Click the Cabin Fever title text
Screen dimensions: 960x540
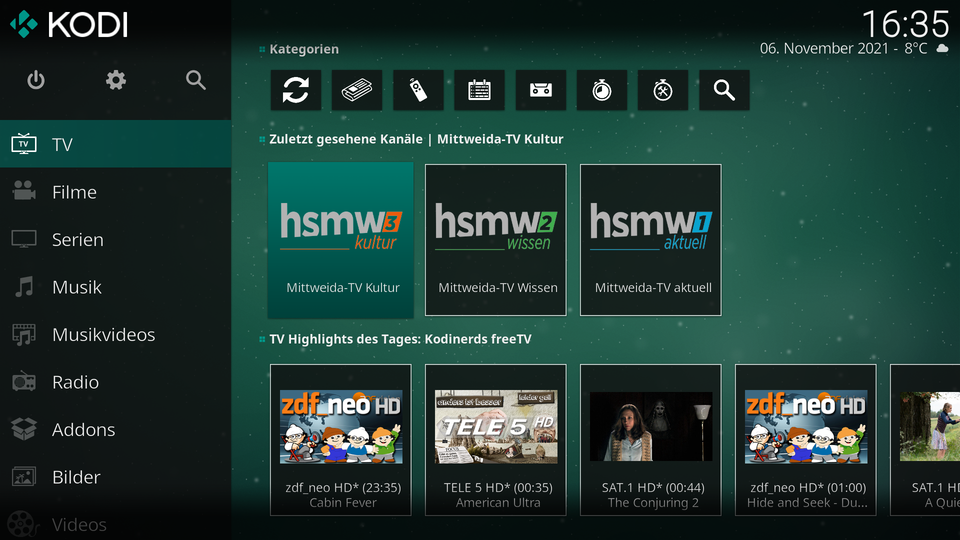click(343, 503)
